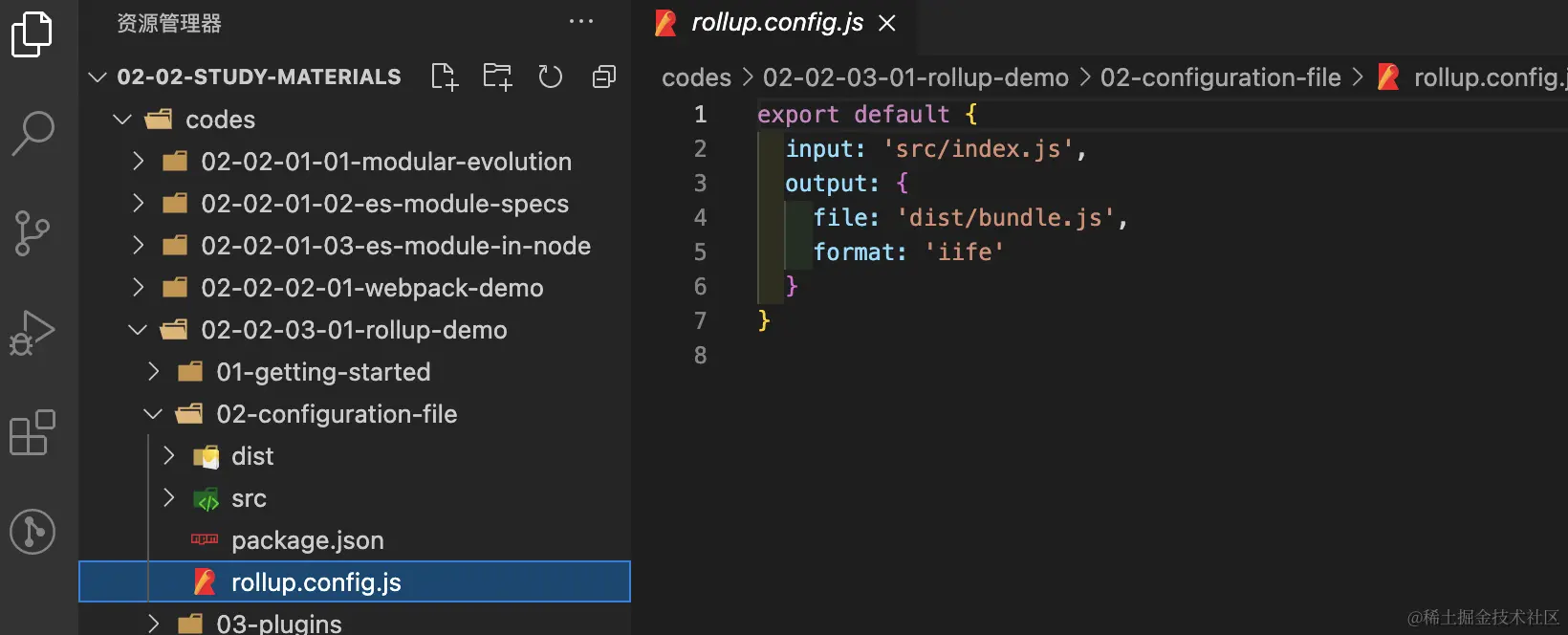Open the Extensions view
Viewport: 1568px width, 635px height.
33,433
